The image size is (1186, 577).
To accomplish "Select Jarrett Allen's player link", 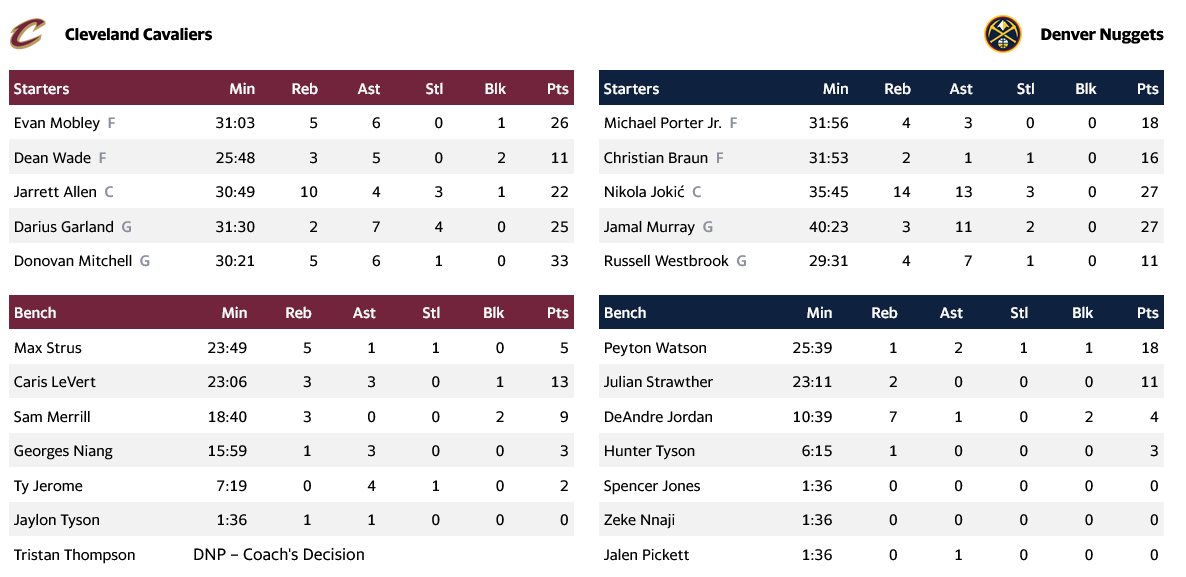I will point(55,192).
